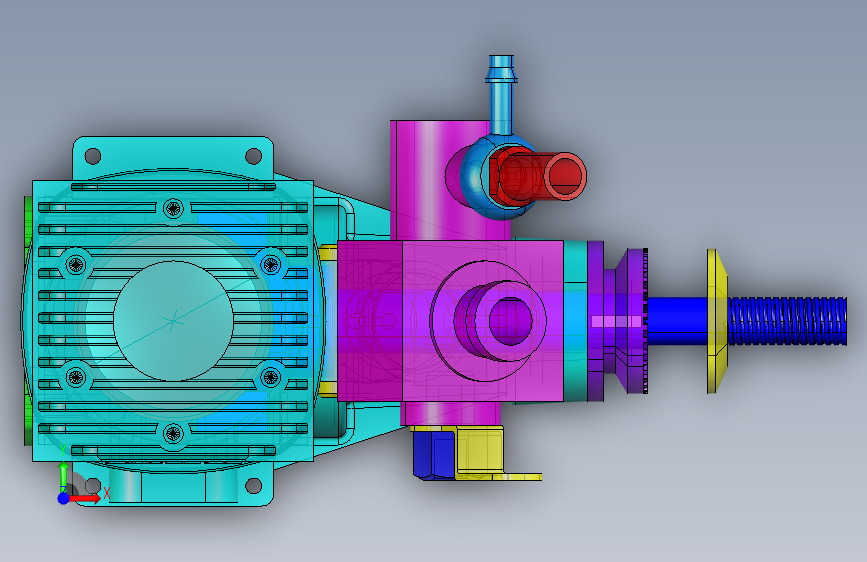
Task: Select the dark blue block beside yellow bracket
Action: pos(434,455)
